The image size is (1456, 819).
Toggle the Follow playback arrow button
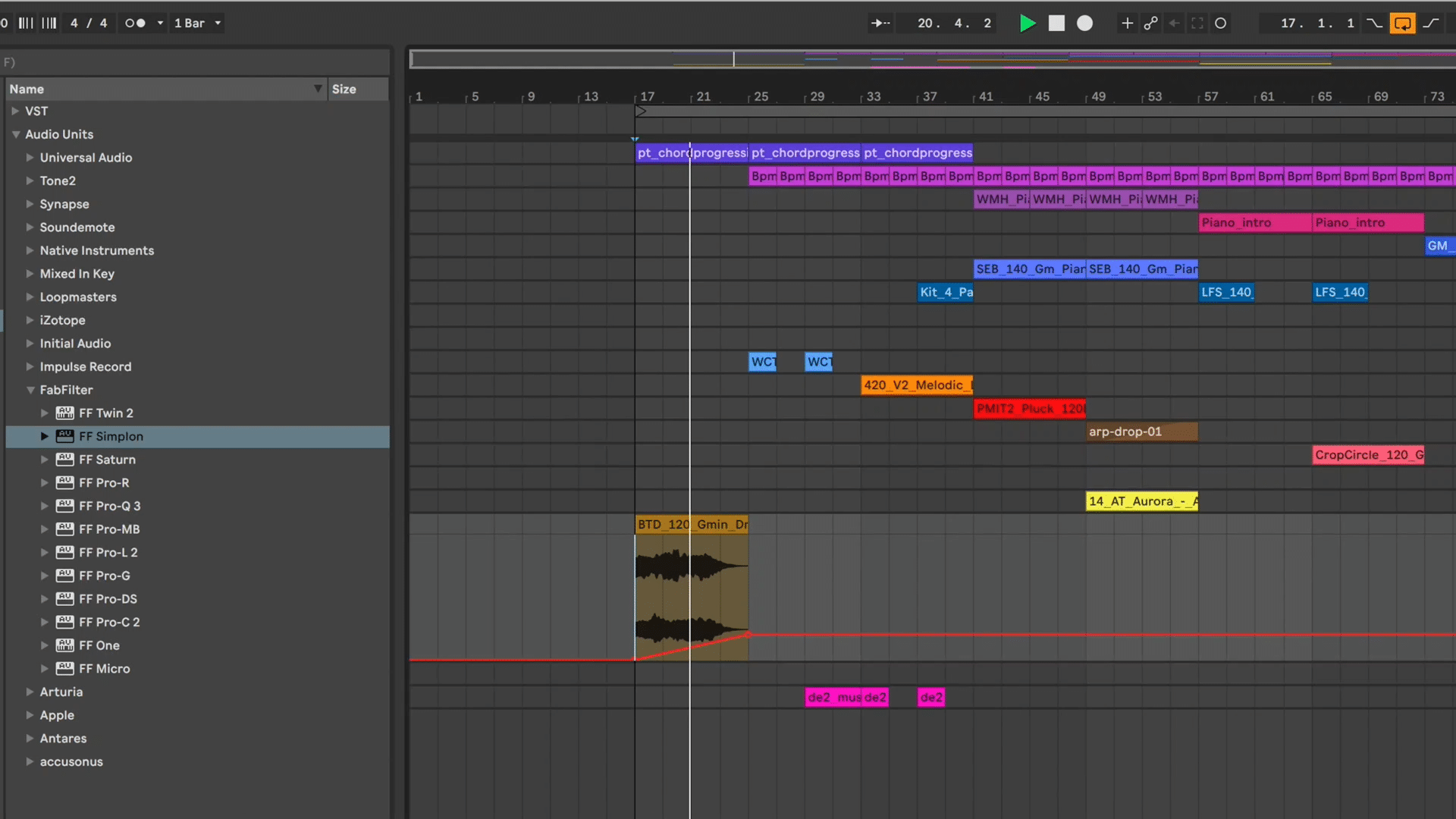(x=880, y=24)
